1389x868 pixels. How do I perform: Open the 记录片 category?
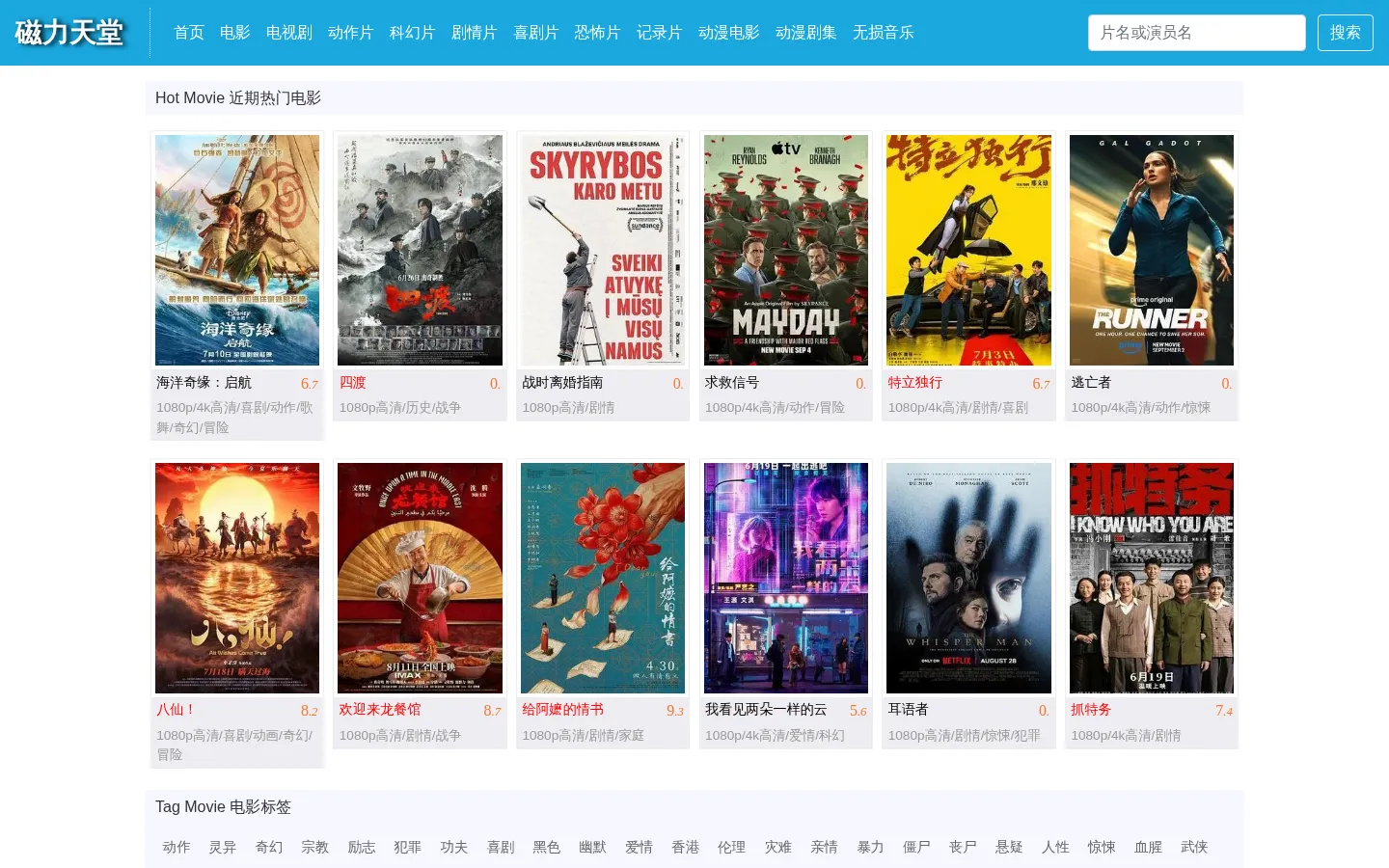click(660, 33)
